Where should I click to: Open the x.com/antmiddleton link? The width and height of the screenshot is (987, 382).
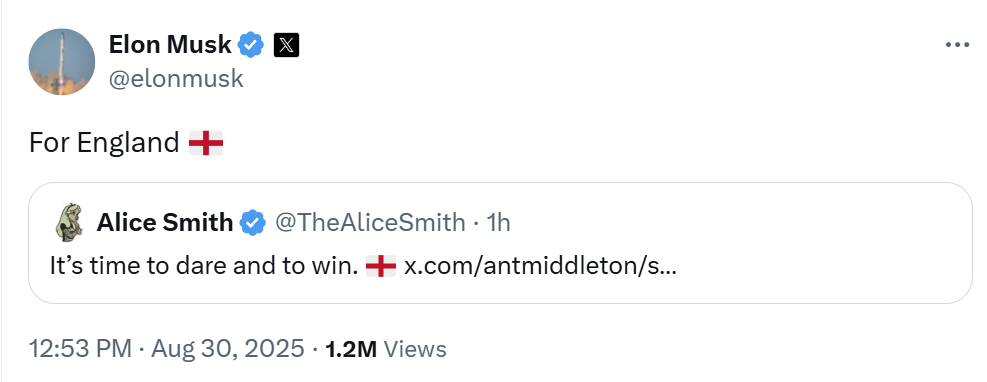pos(540,266)
